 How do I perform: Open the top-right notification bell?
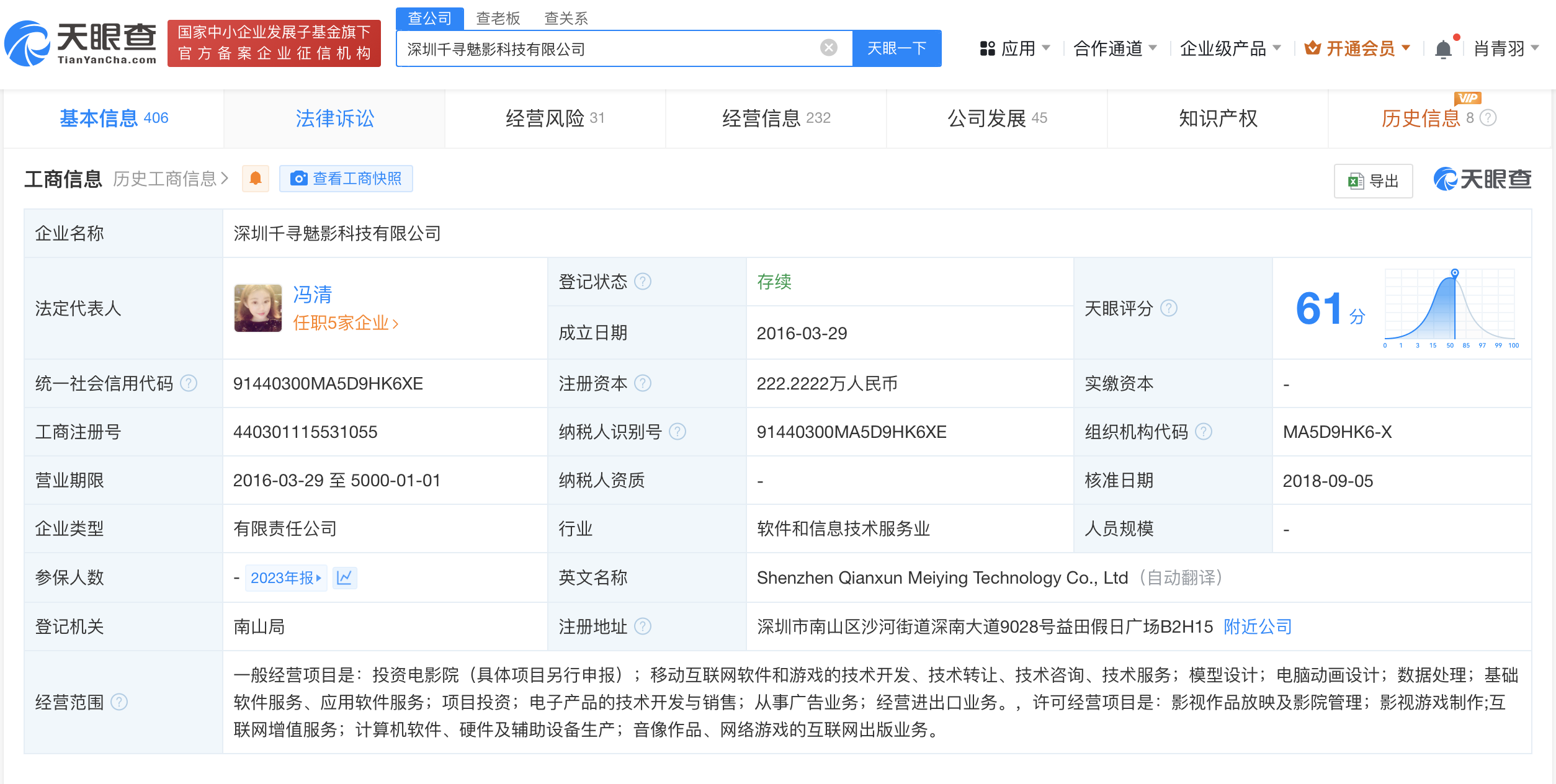click(x=1444, y=48)
